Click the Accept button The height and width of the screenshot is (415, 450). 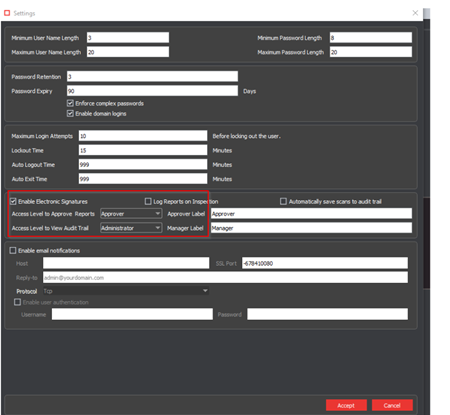(x=346, y=405)
